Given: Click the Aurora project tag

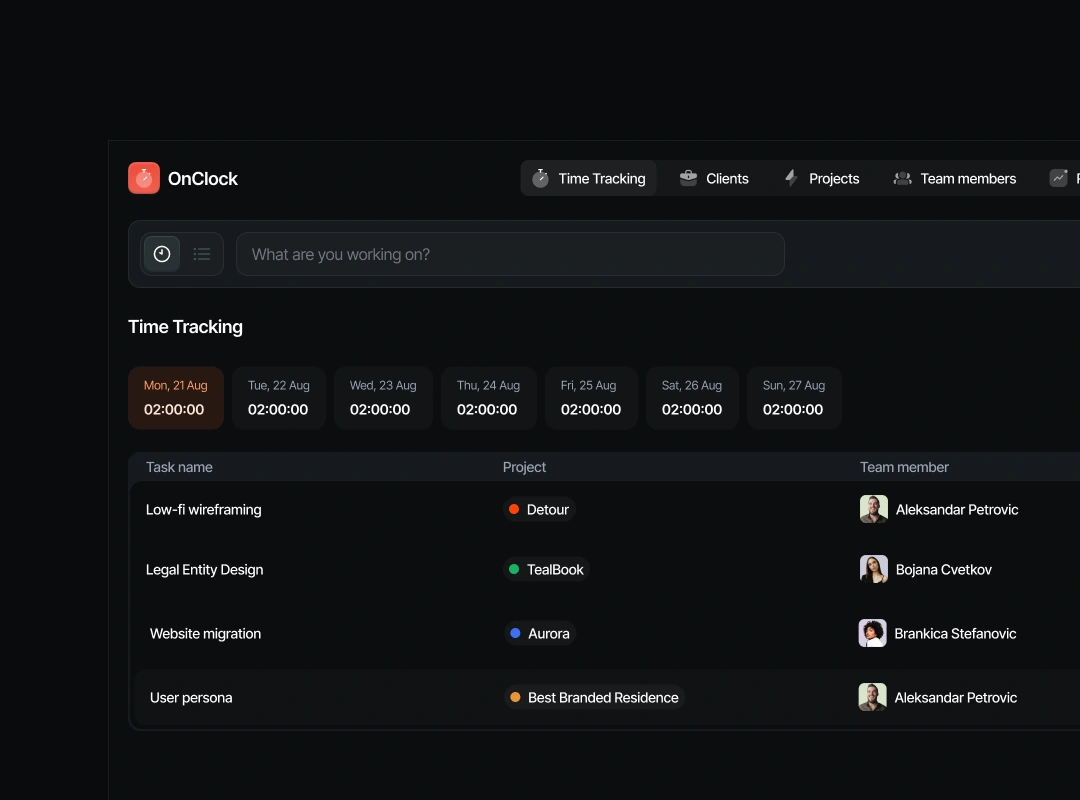Looking at the screenshot, I should point(540,633).
